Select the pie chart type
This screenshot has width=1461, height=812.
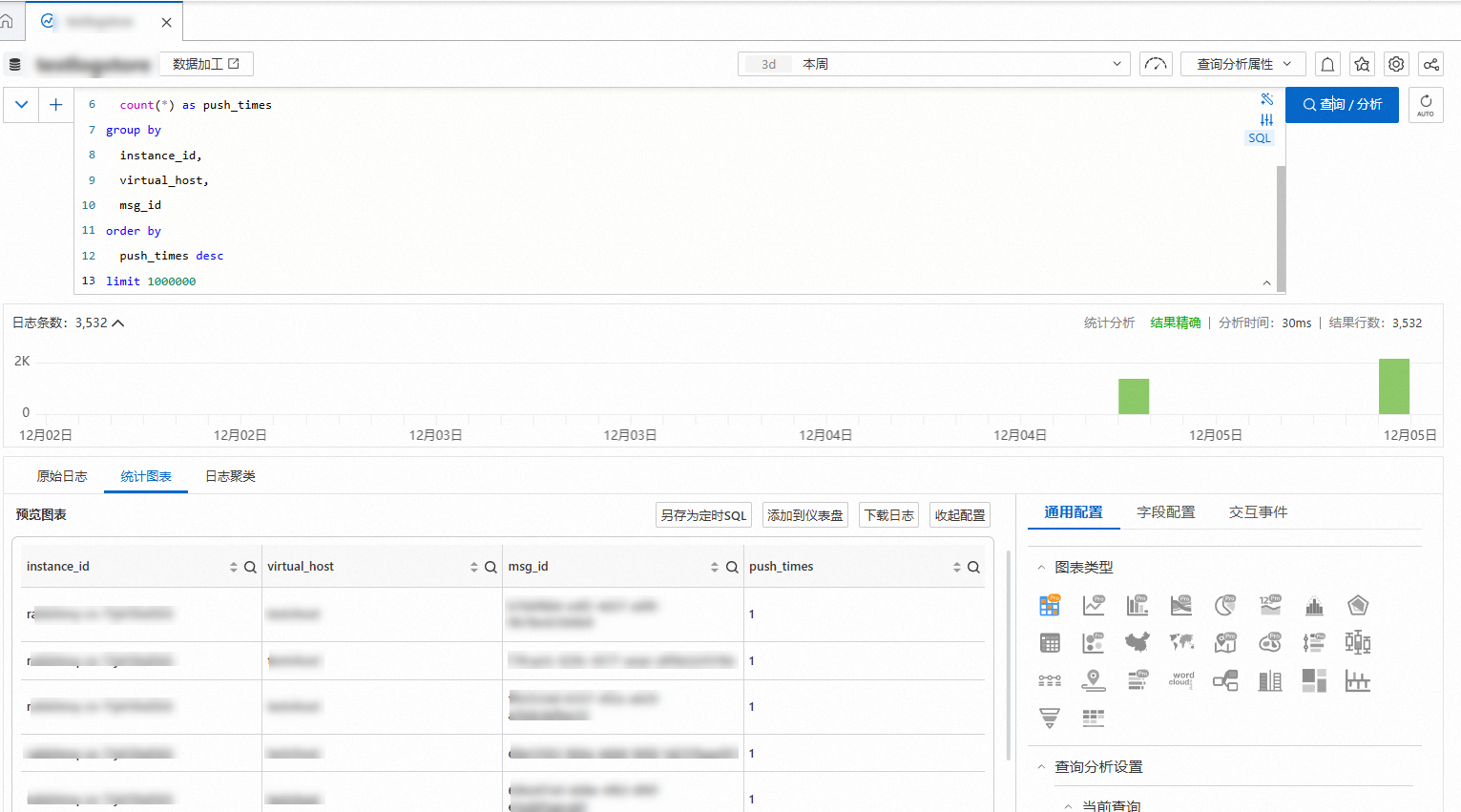pyautogui.click(x=1225, y=605)
